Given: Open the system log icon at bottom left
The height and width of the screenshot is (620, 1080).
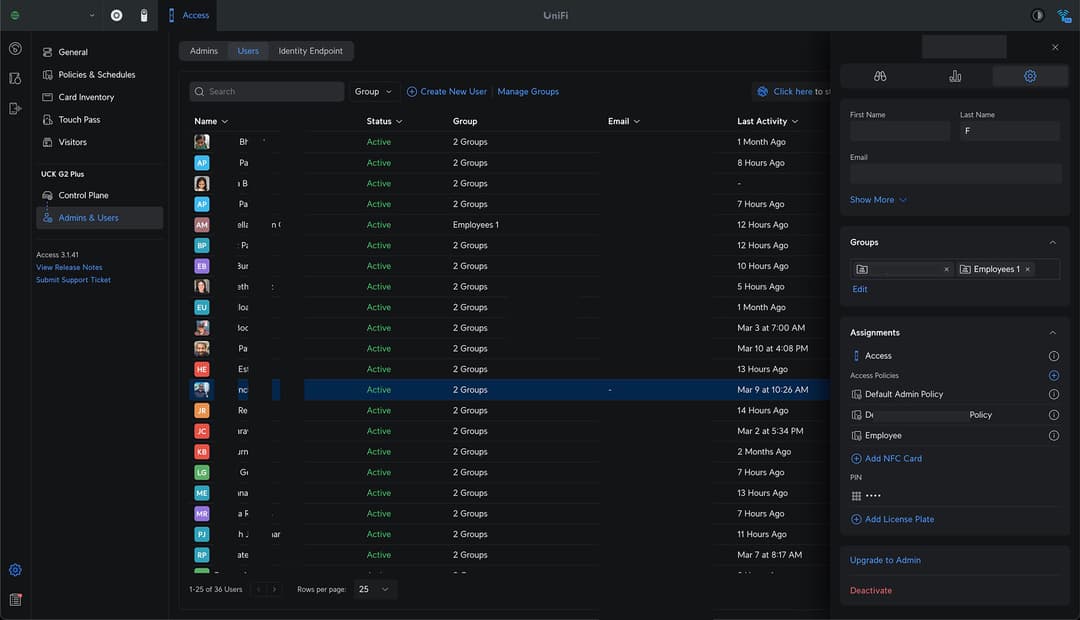Looking at the screenshot, I should point(15,599).
